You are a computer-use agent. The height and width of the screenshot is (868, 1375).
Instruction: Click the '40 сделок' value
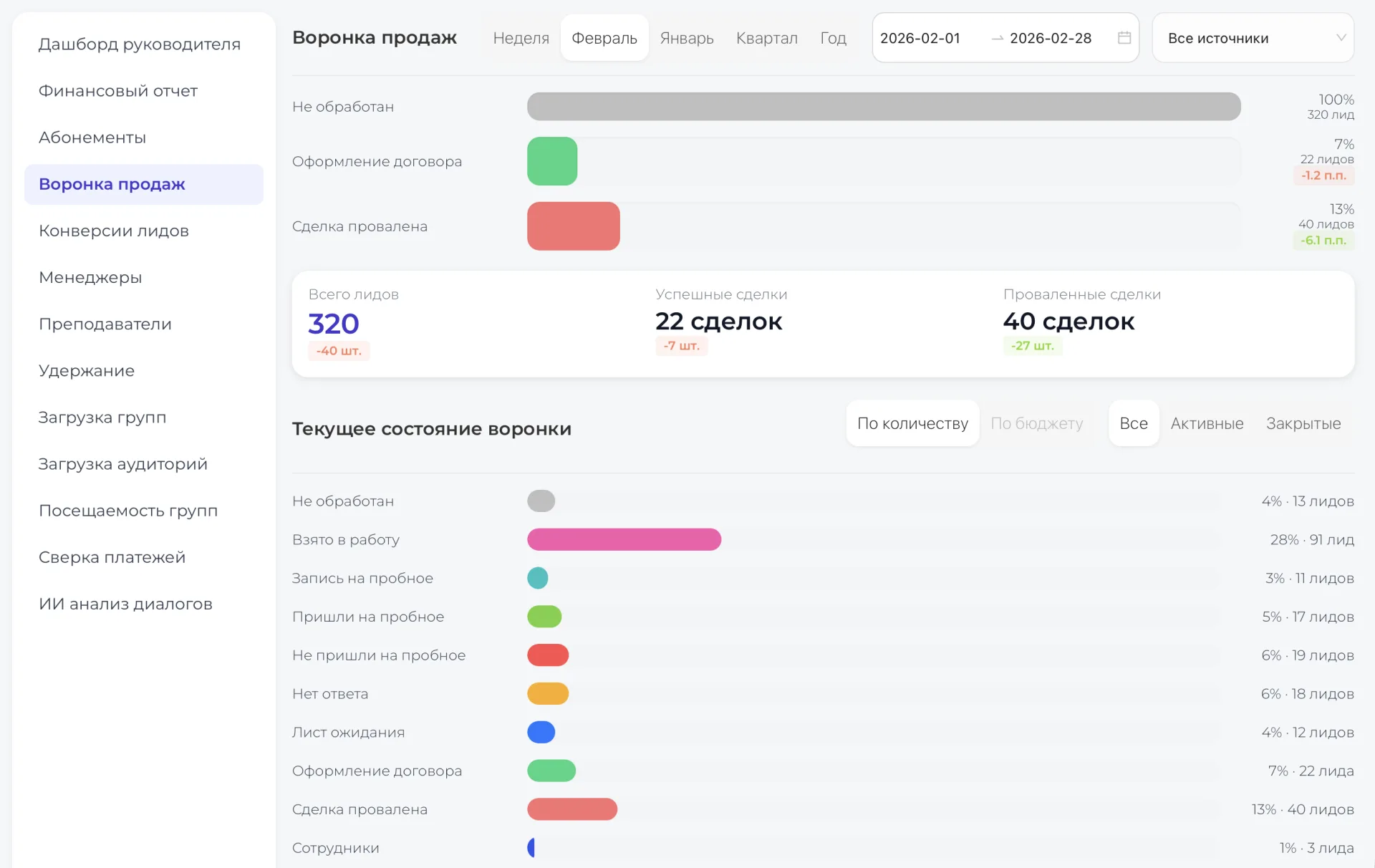point(1068,322)
